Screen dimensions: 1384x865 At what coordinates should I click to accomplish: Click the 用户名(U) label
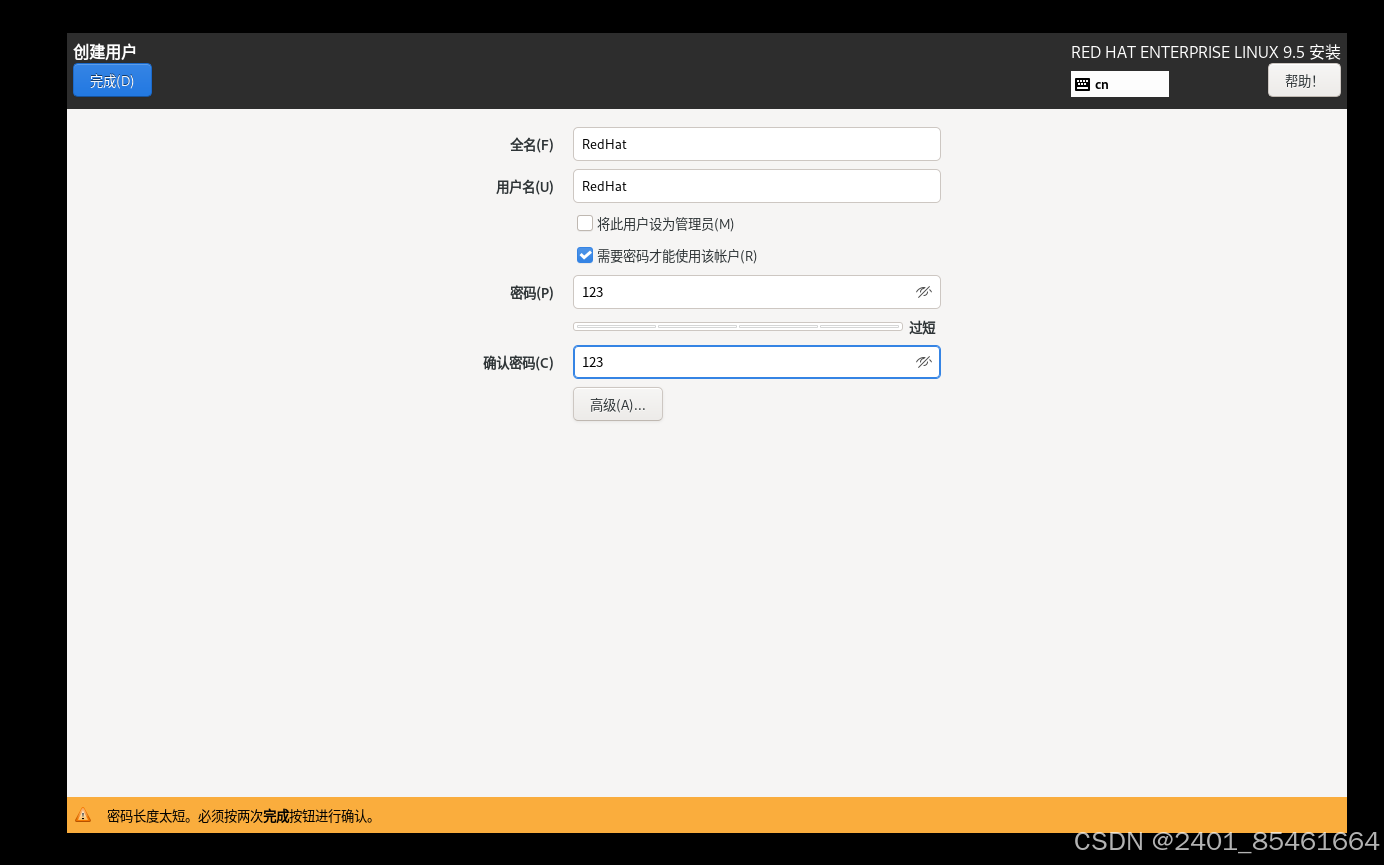(524, 187)
